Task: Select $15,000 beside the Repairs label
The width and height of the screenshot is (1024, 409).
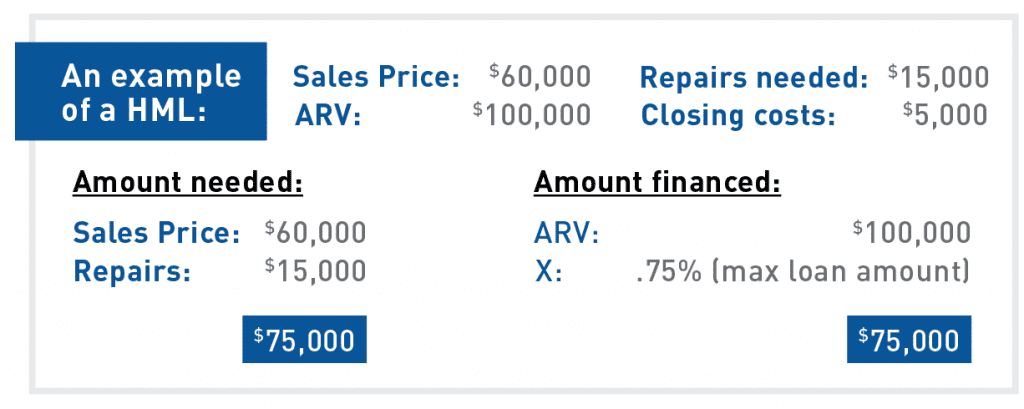Action: pos(315,270)
